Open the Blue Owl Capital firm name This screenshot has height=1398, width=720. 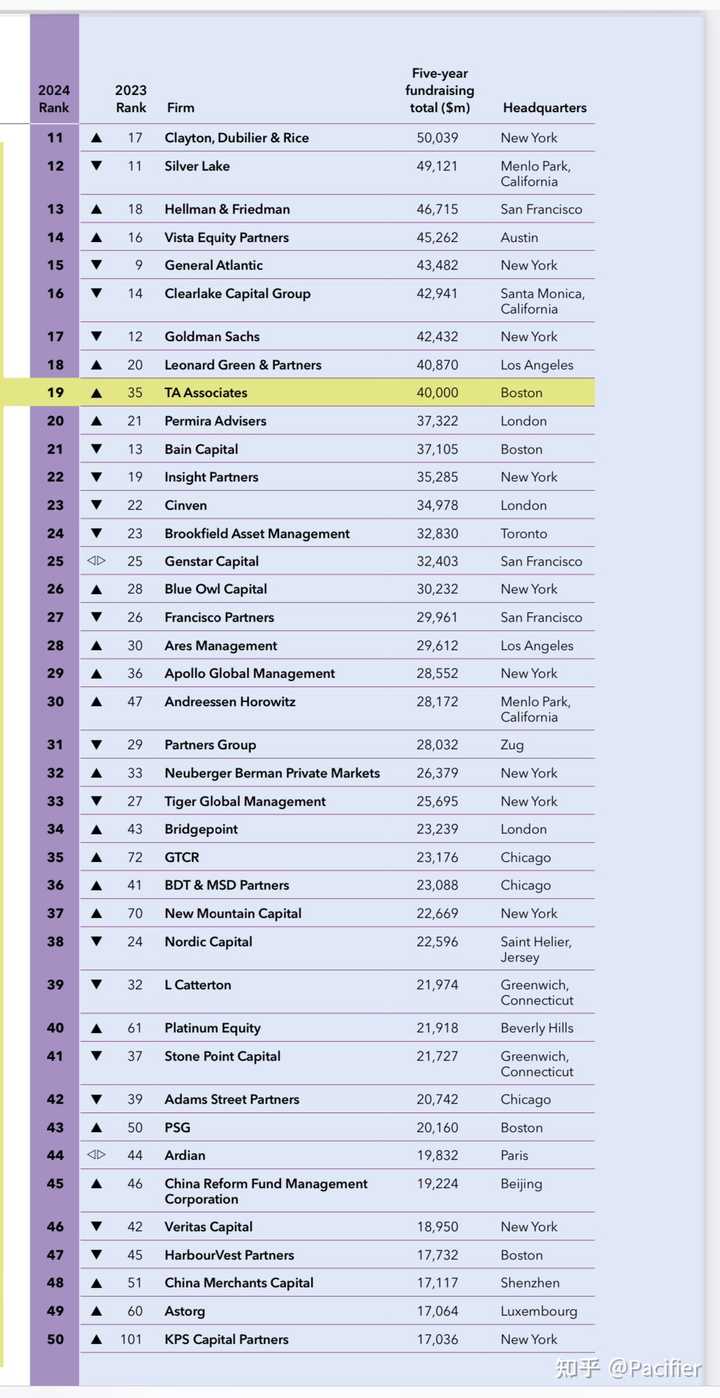click(x=216, y=589)
